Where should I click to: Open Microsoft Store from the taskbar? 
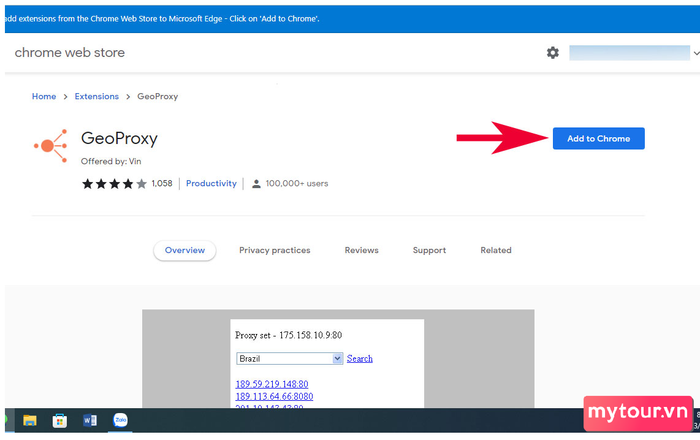click(59, 420)
